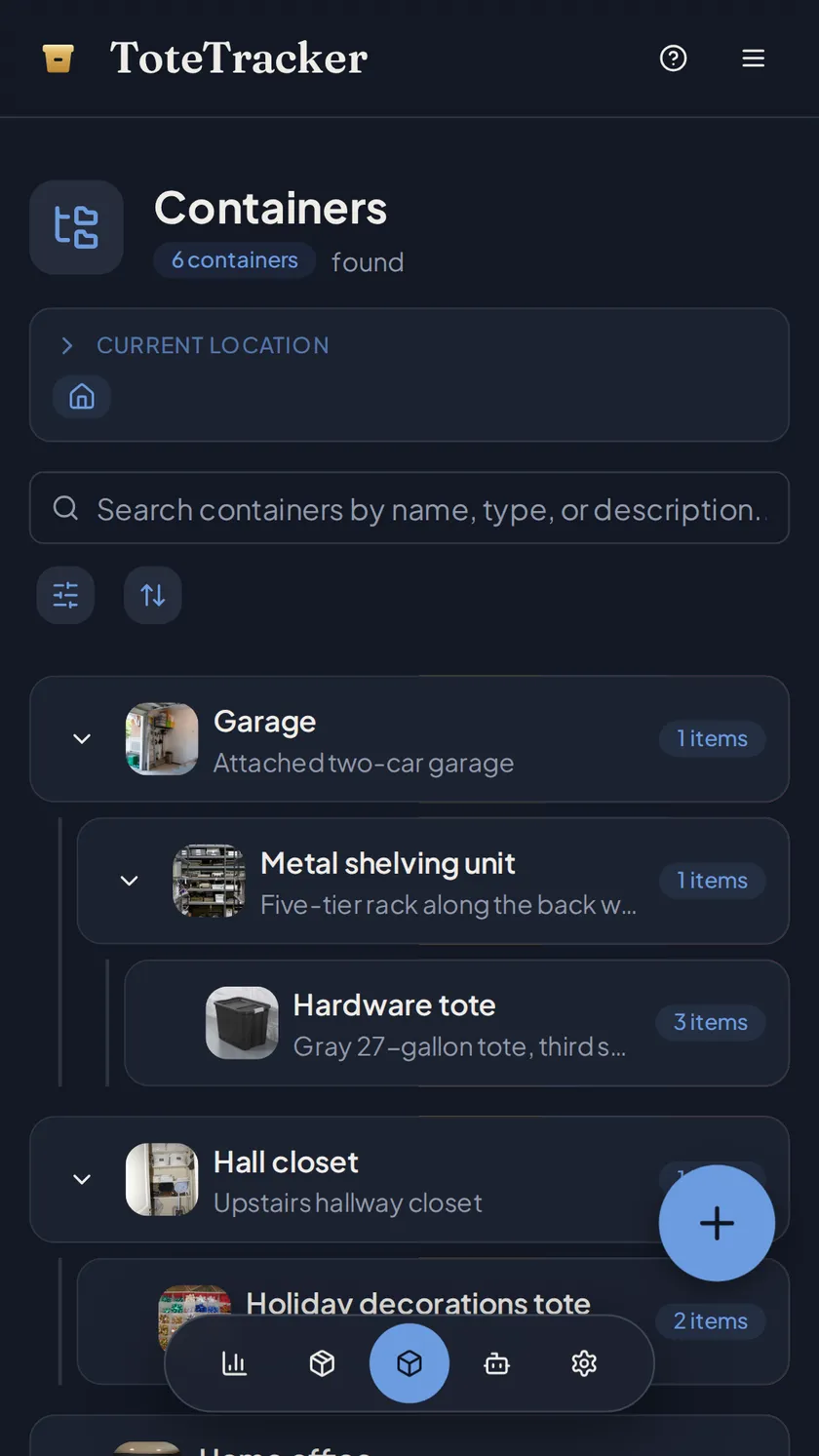Open the Hardware tote thumbnail
Image resolution: width=819 pixels, height=1456 pixels.
point(242,1023)
